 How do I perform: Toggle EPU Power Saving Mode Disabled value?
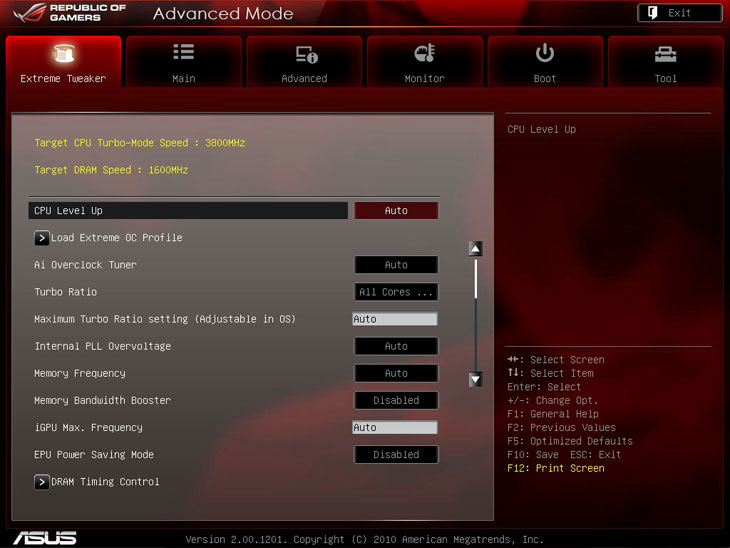(396, 454)
